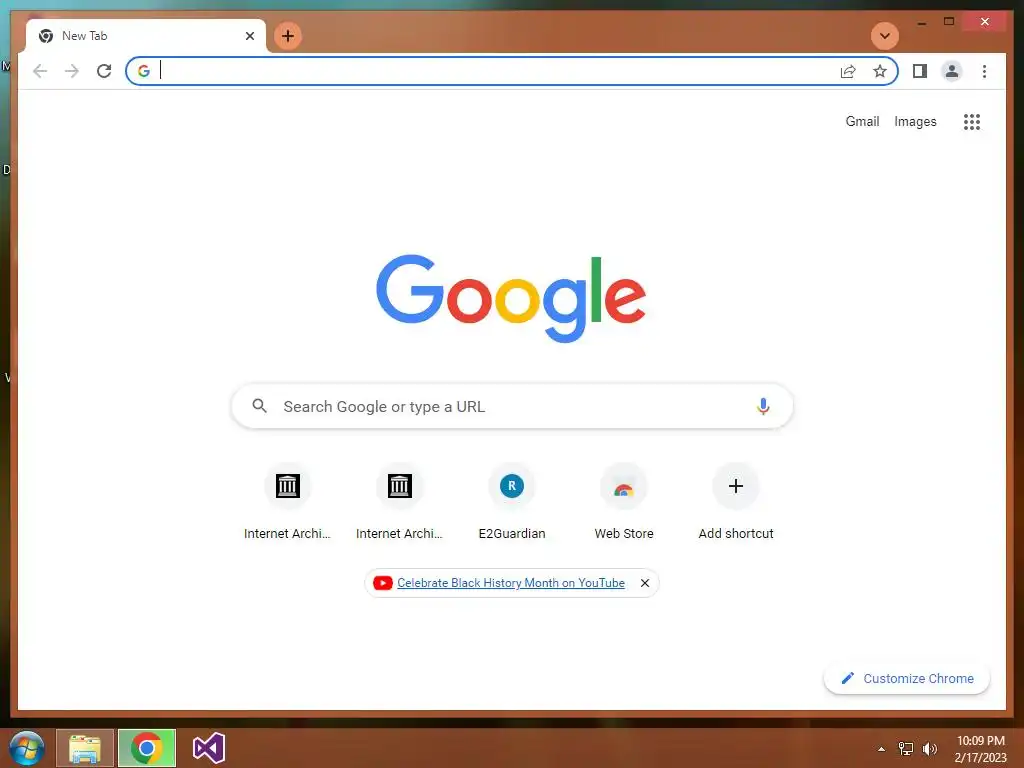Click the Google logo
The width and height of the screenshot is (1024, 768).
pyautogui.click(x=511, y=298)
